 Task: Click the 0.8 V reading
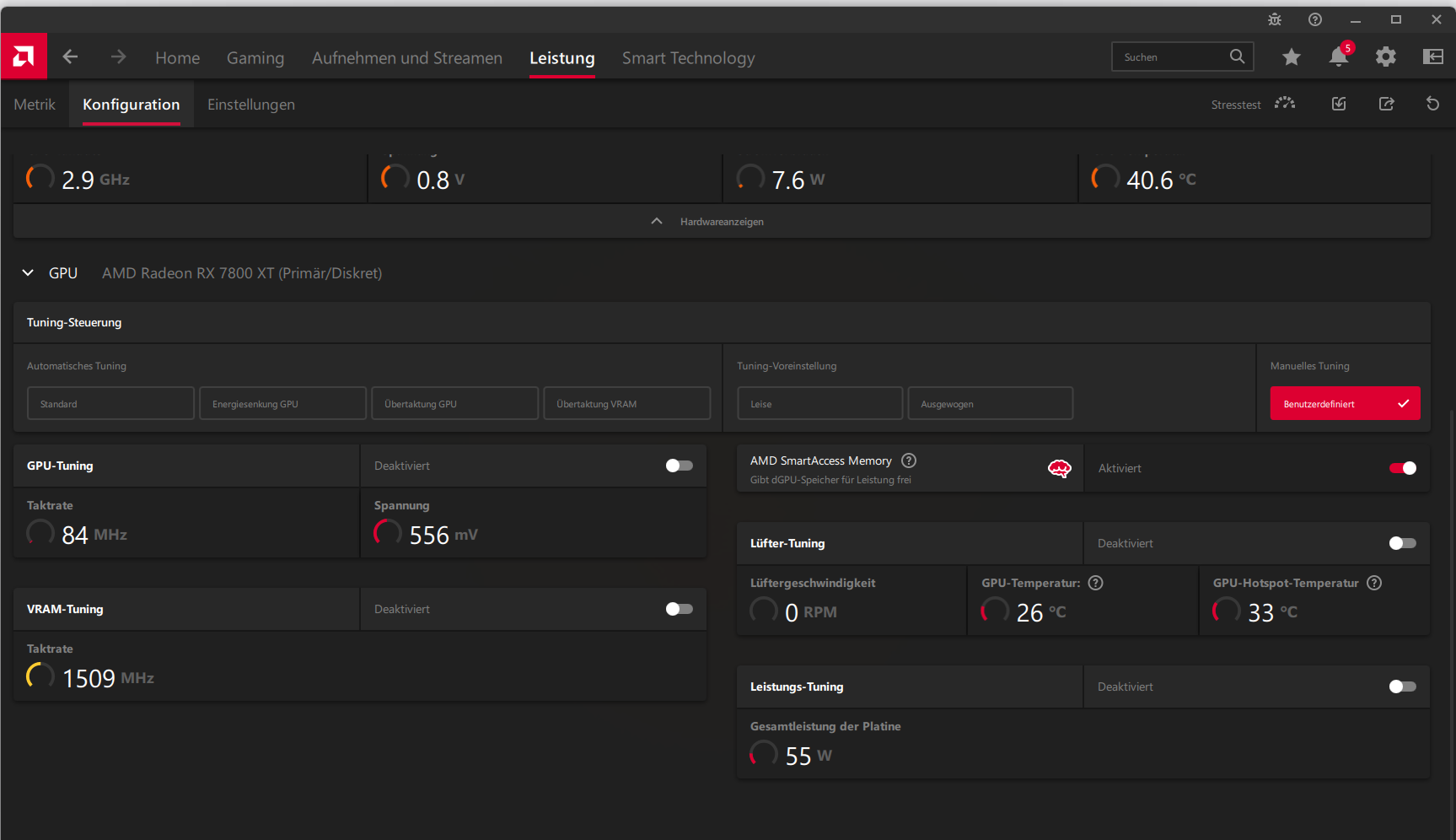point(440,179)
